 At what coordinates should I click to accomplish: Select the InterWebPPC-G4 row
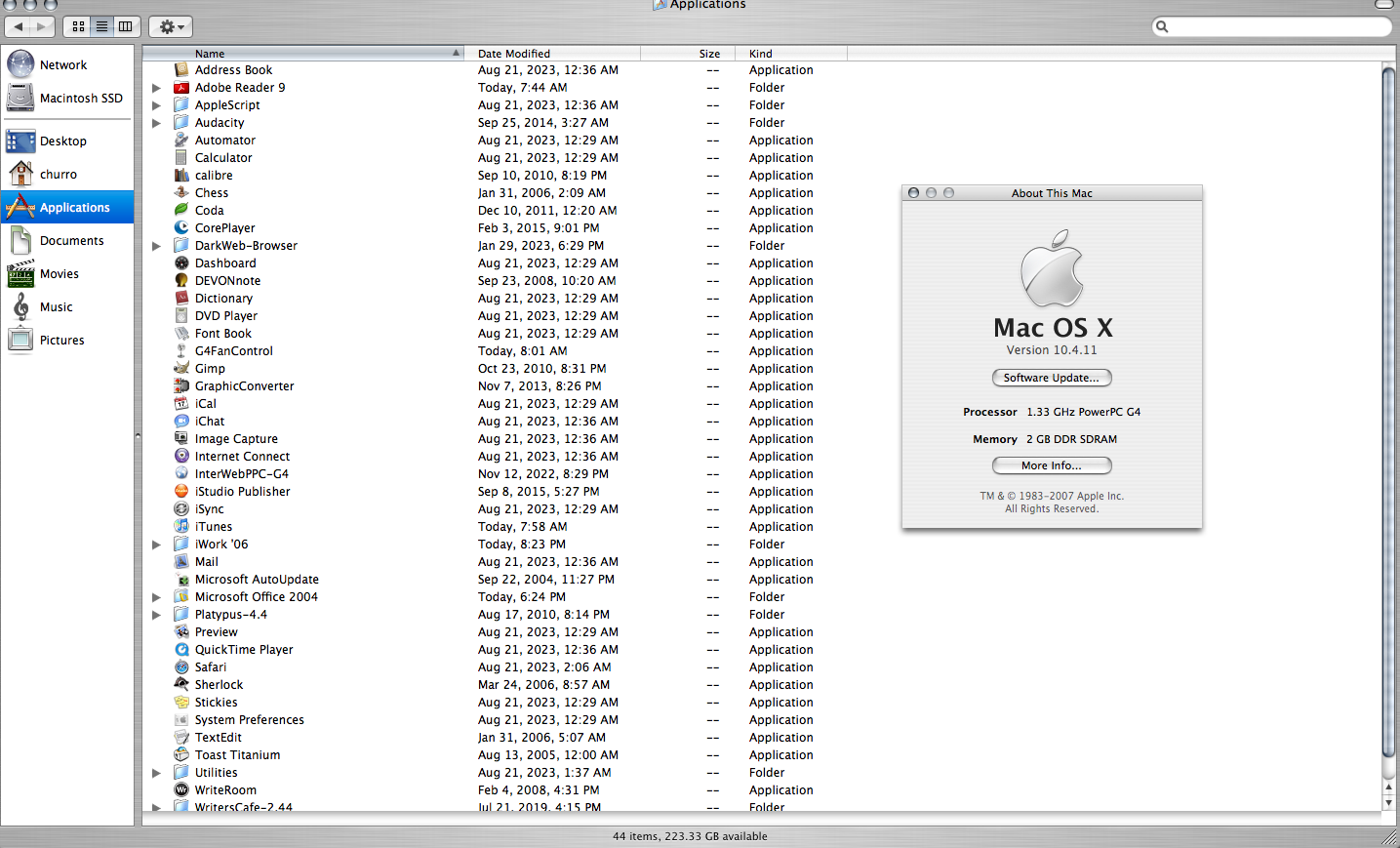tap(762, 474)
